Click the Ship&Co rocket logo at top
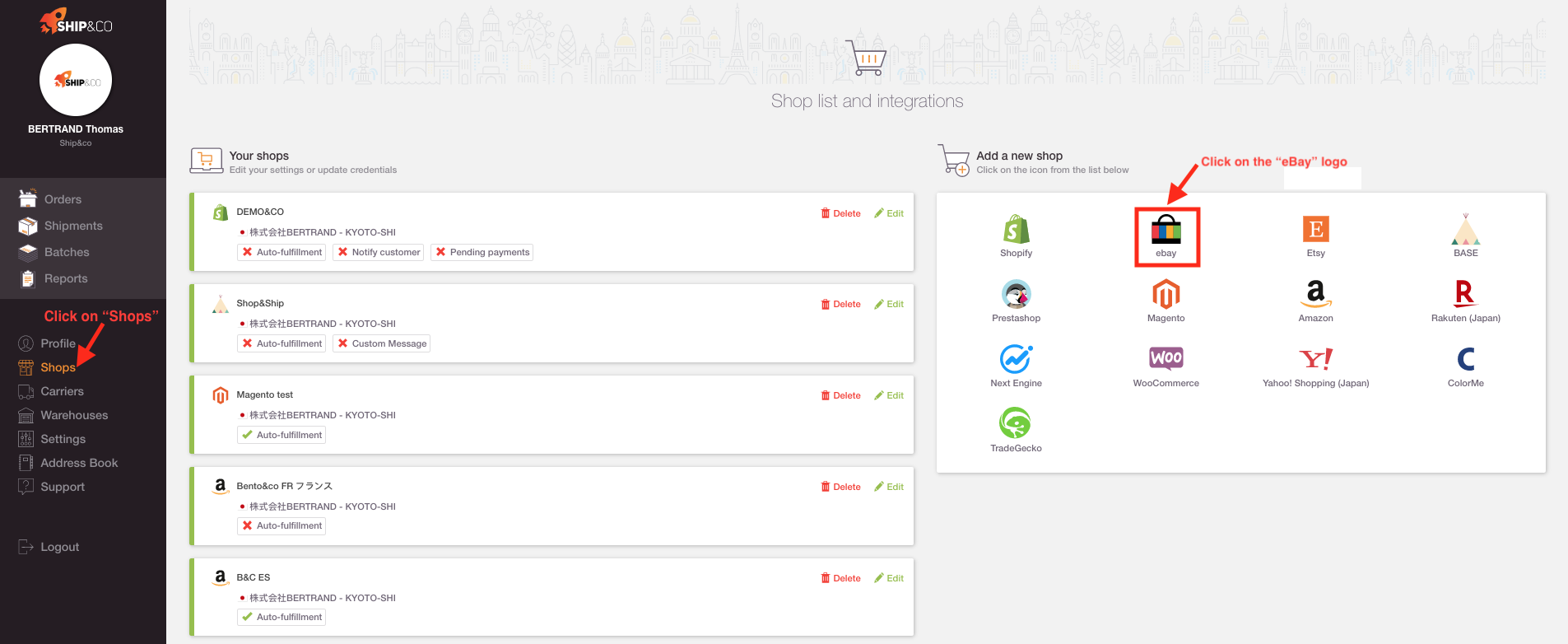 click(76, 21)
